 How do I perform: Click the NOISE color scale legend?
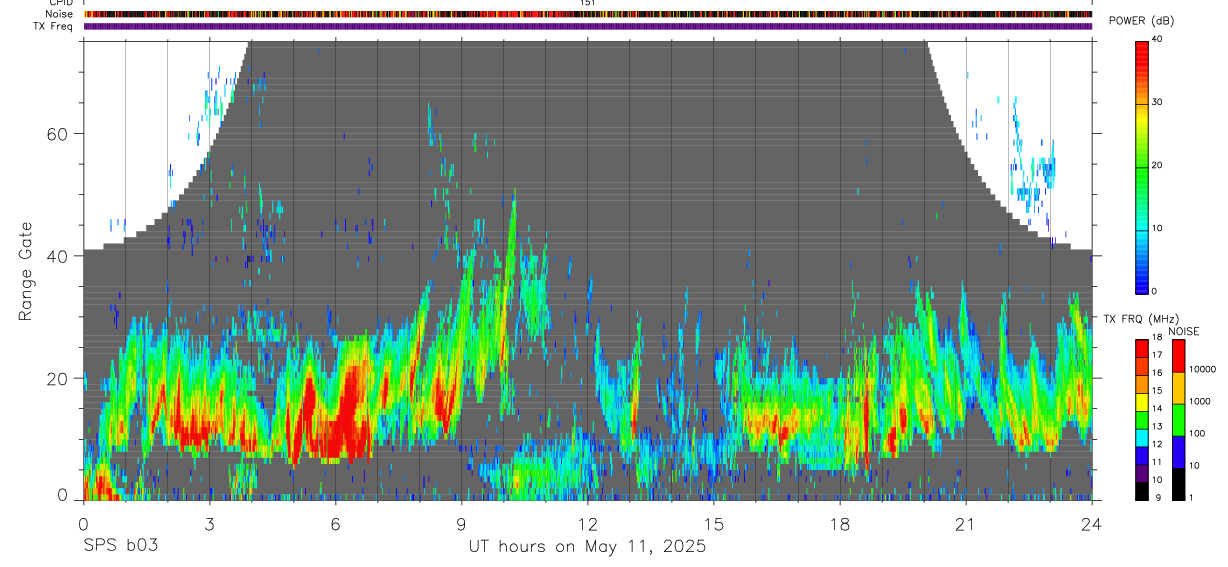pyautogui.click(x=1178, y=420)
